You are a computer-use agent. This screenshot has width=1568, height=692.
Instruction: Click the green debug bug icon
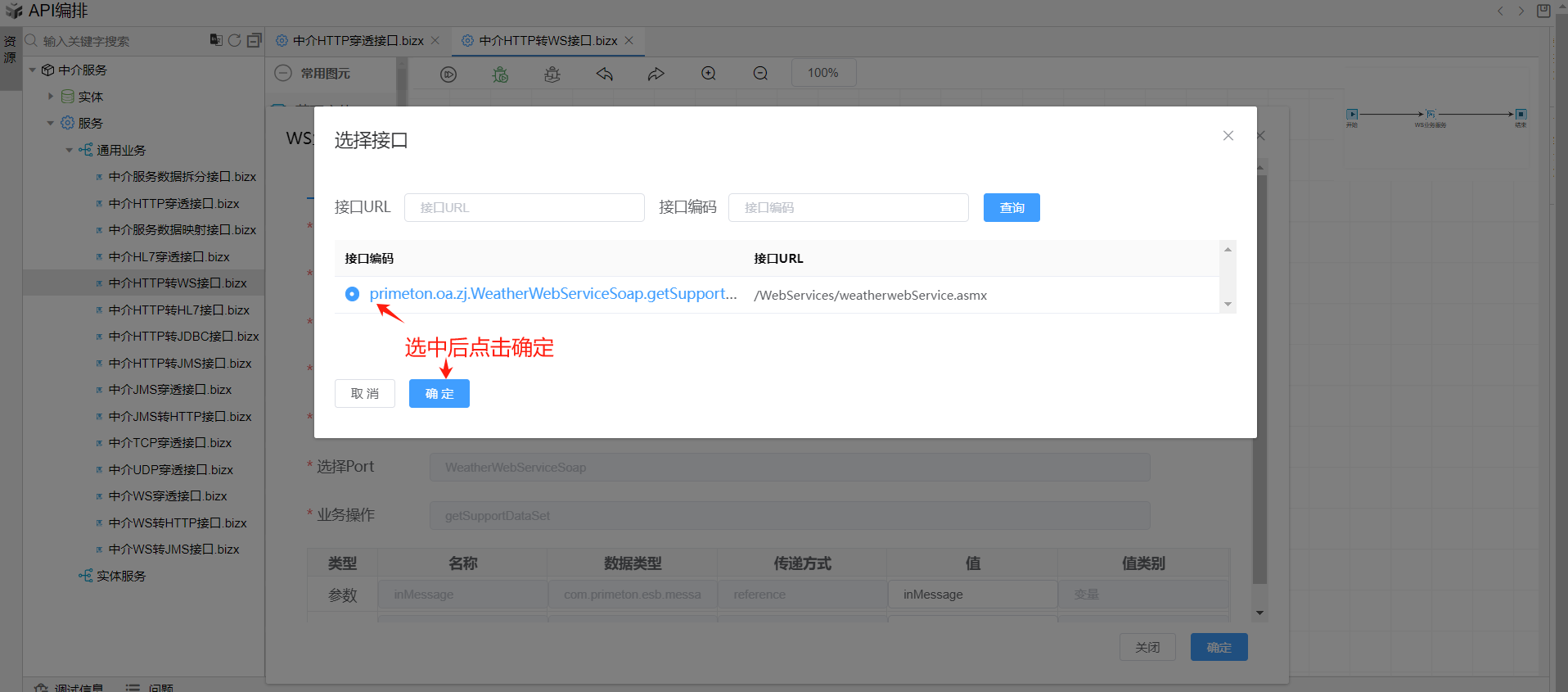tap(500, 75)
